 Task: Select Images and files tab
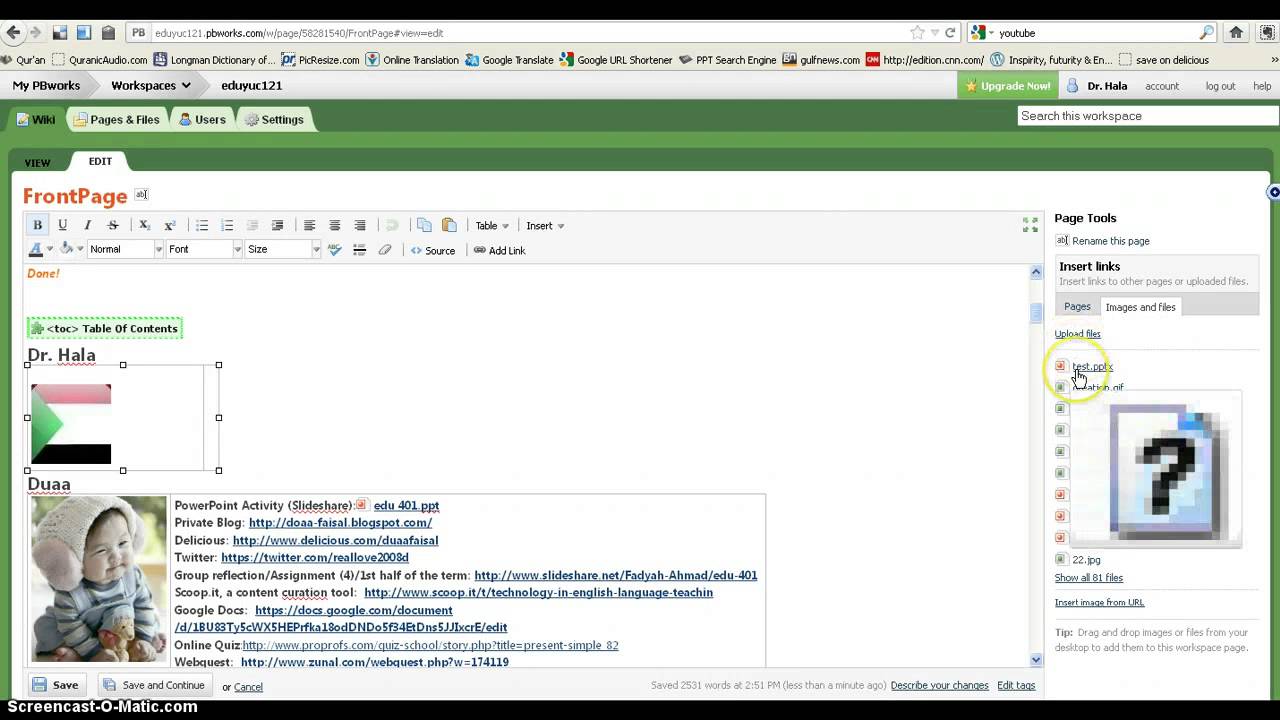pyautogui.click(x=1140, y=307)
